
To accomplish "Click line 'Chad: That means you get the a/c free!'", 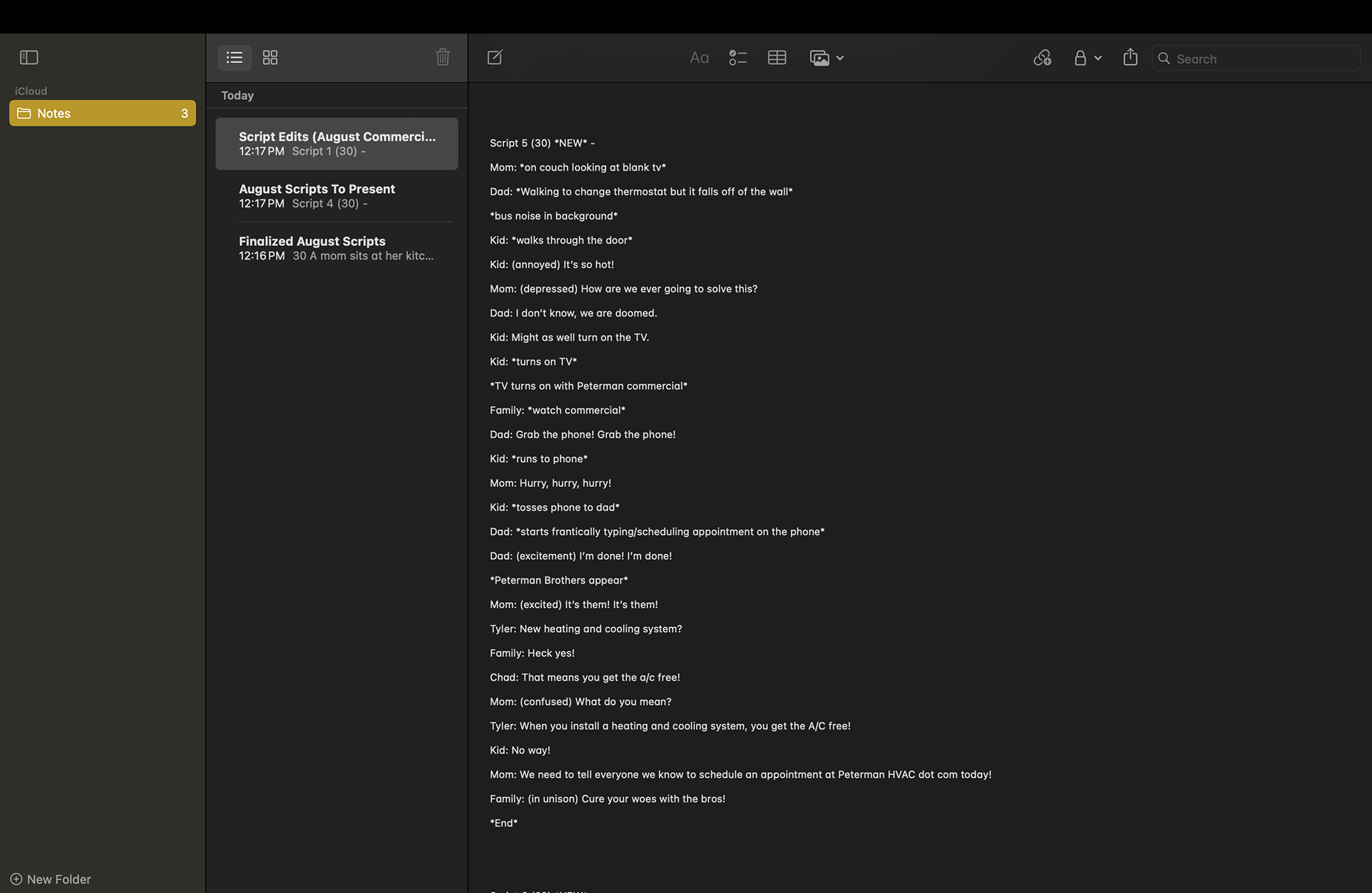I will point(585,678).
